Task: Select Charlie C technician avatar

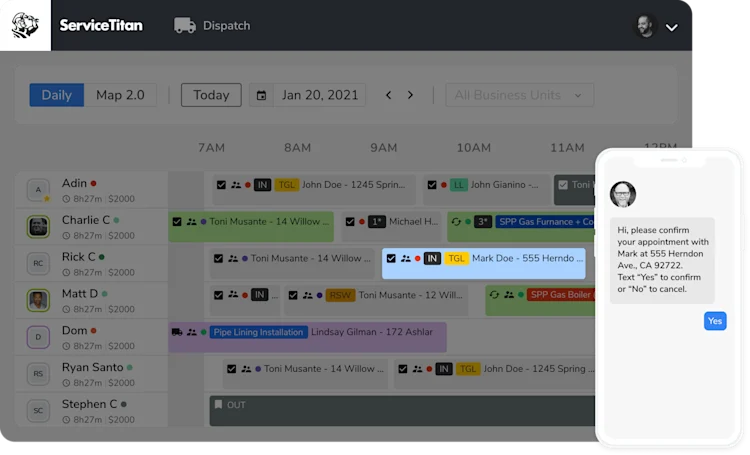Action: [x=38, y=227]
